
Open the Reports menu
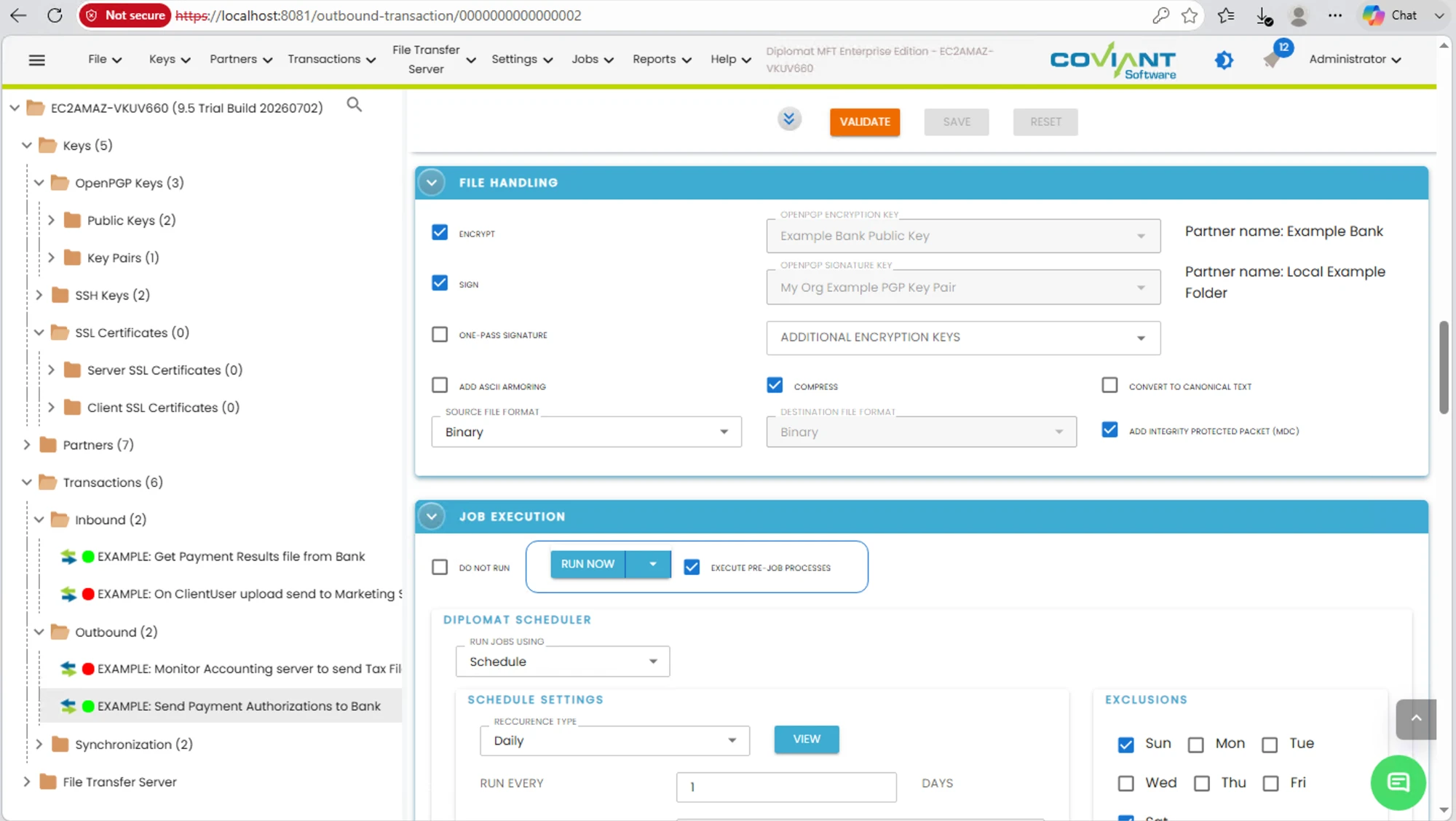click(661, 60)
